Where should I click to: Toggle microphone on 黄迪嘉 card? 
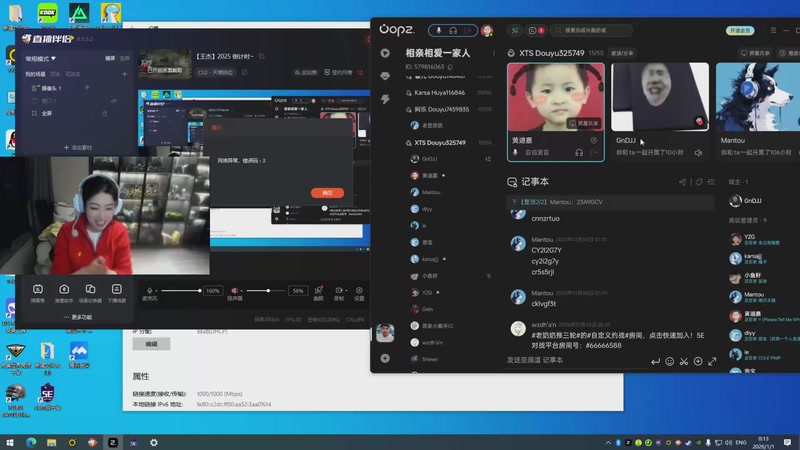[515, 153]
